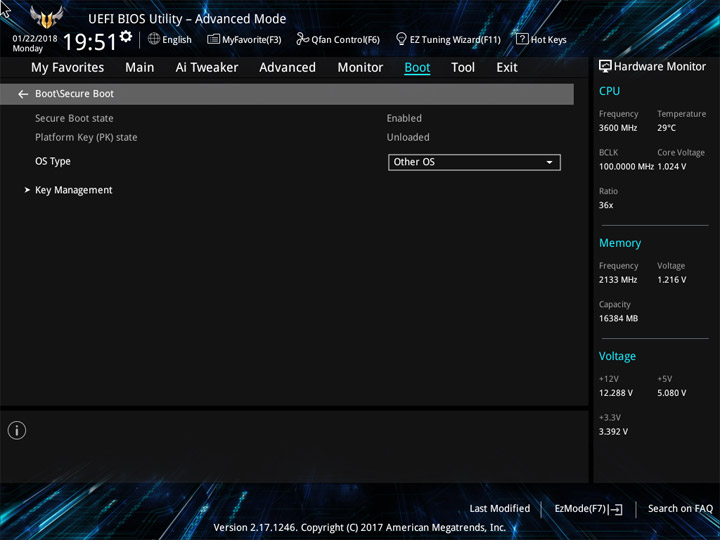Click Search on FAQ link
The width and height of the screenshot is (720, 540).
point(680,508)
